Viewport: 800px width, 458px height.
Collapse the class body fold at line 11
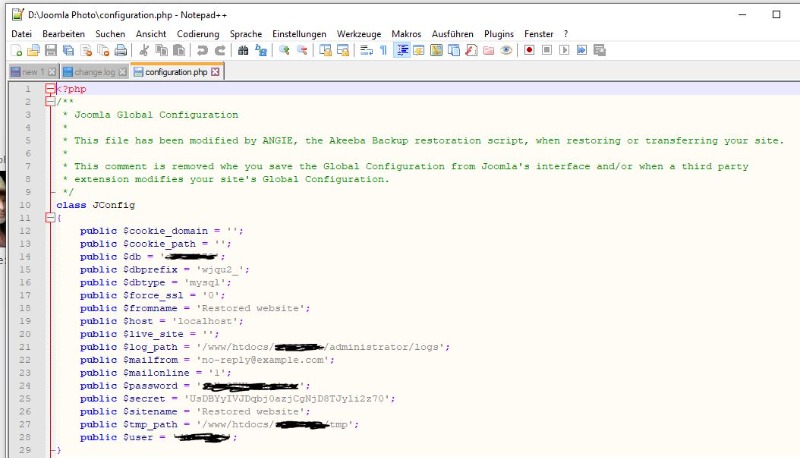coord(50,218)
